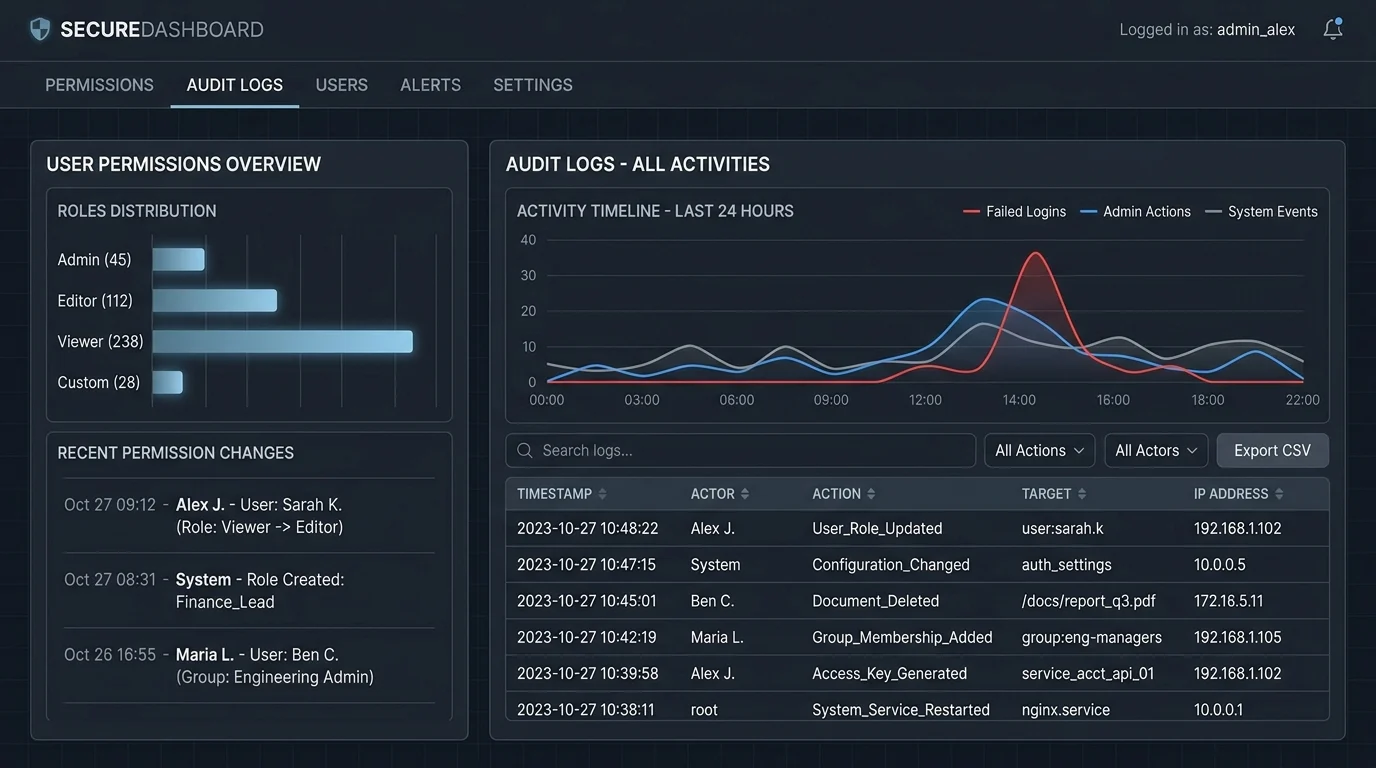The image size is (1376, 768).
Task: Click IP address 10.0.0.5
Action: [1220, 565]
